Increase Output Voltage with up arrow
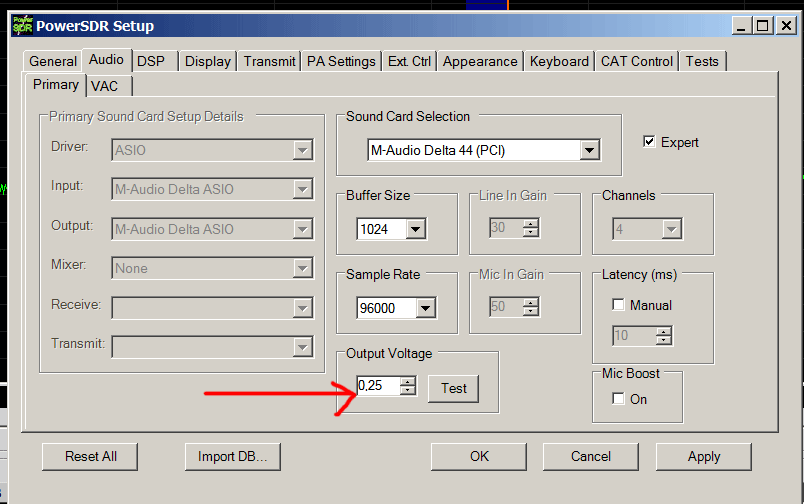The height and width of the screenshot is (504, 804). [407, 381]
